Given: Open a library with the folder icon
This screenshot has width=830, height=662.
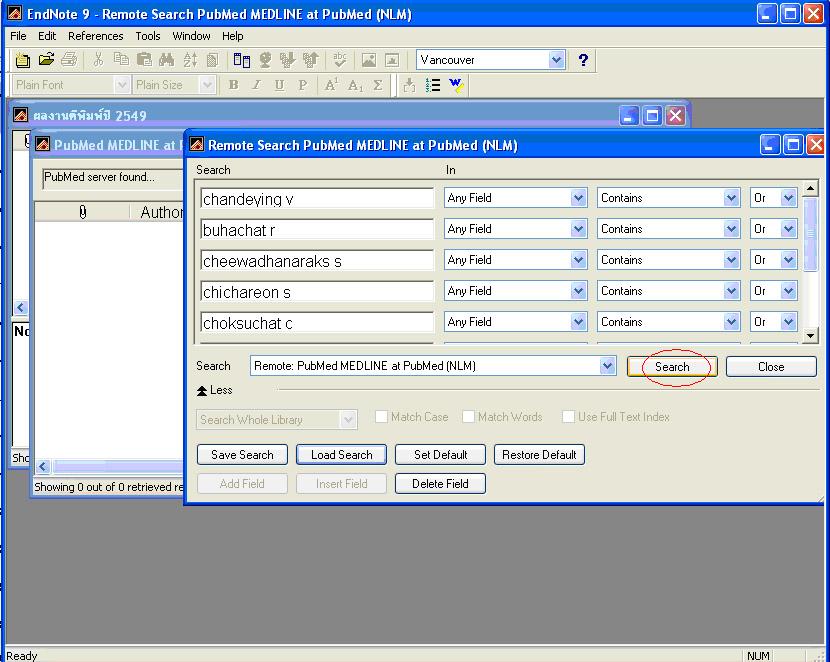Looking at the screenshot, I should tap(46, 59).
